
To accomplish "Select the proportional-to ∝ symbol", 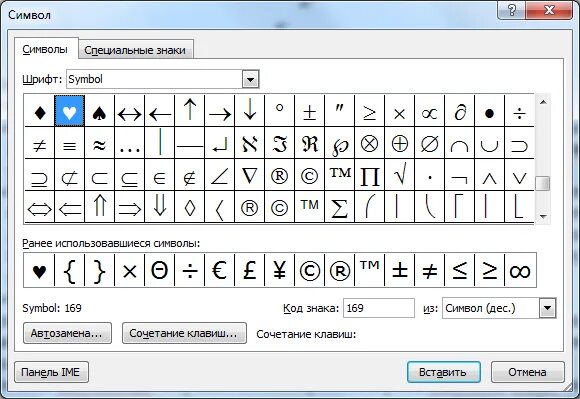I will pyautogui.click(x=429, y=111).
